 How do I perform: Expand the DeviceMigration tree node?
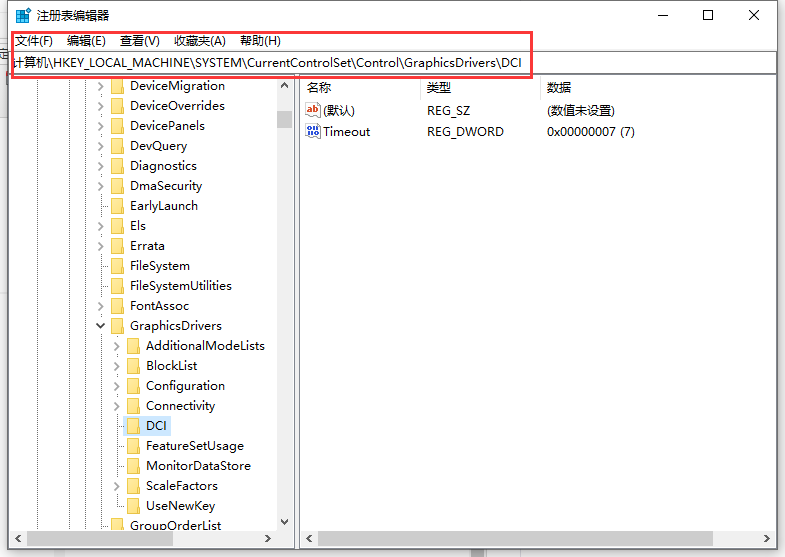[x=100, y=86]
